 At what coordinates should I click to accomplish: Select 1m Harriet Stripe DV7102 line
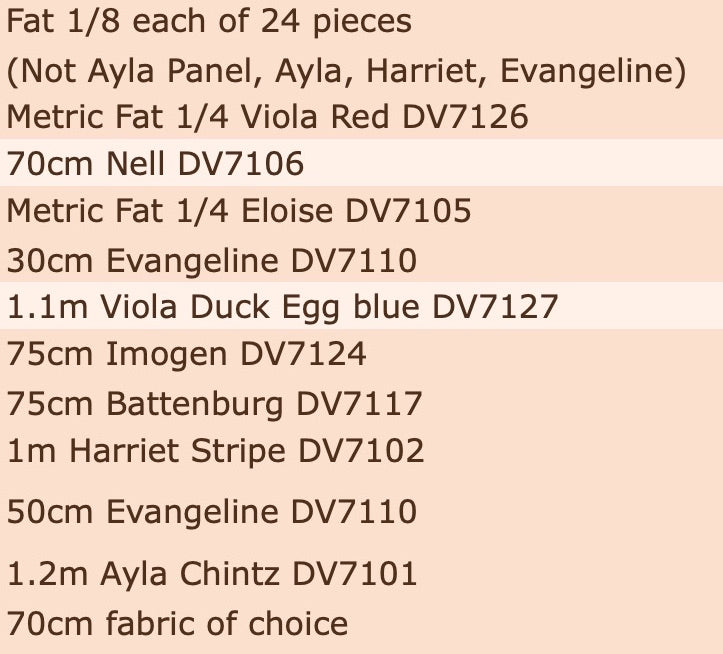pyautogui.click(x=215, y=451)
